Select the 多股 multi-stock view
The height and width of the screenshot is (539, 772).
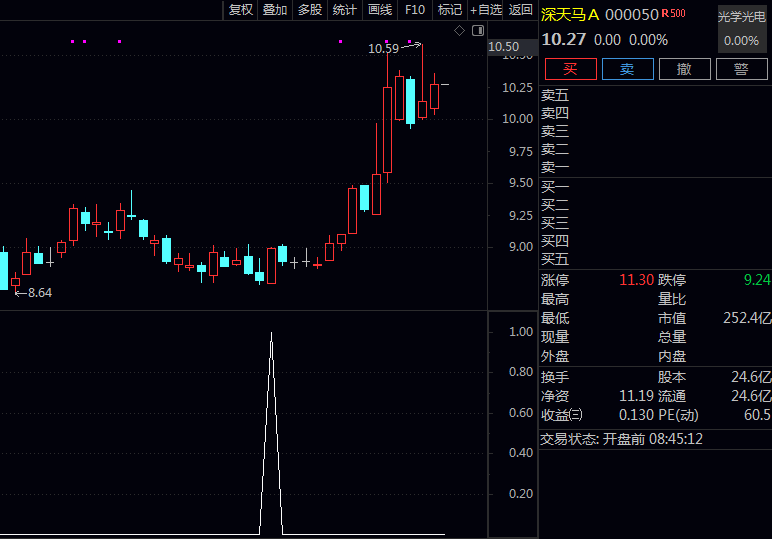click(310, 10)
